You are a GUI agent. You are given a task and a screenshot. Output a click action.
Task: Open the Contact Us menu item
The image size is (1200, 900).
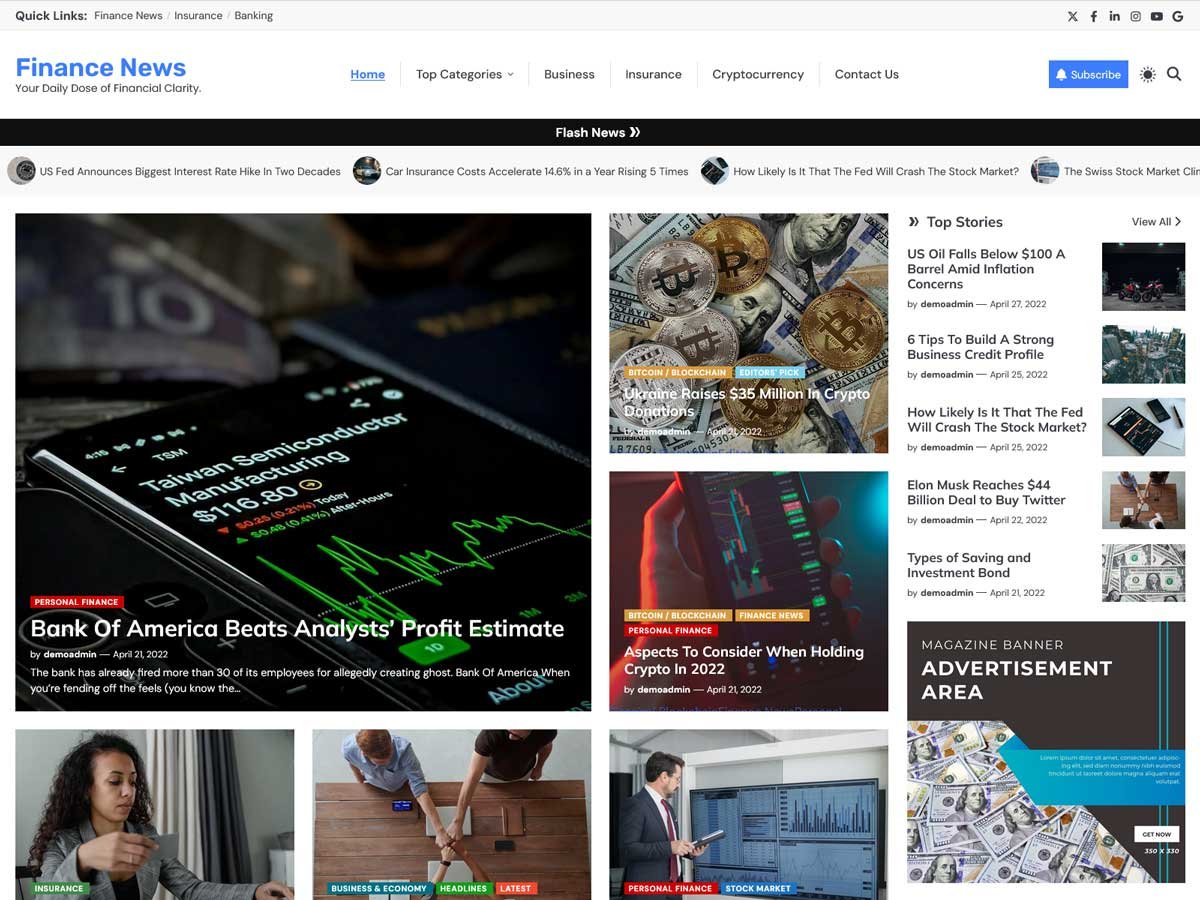pos(866,74)
